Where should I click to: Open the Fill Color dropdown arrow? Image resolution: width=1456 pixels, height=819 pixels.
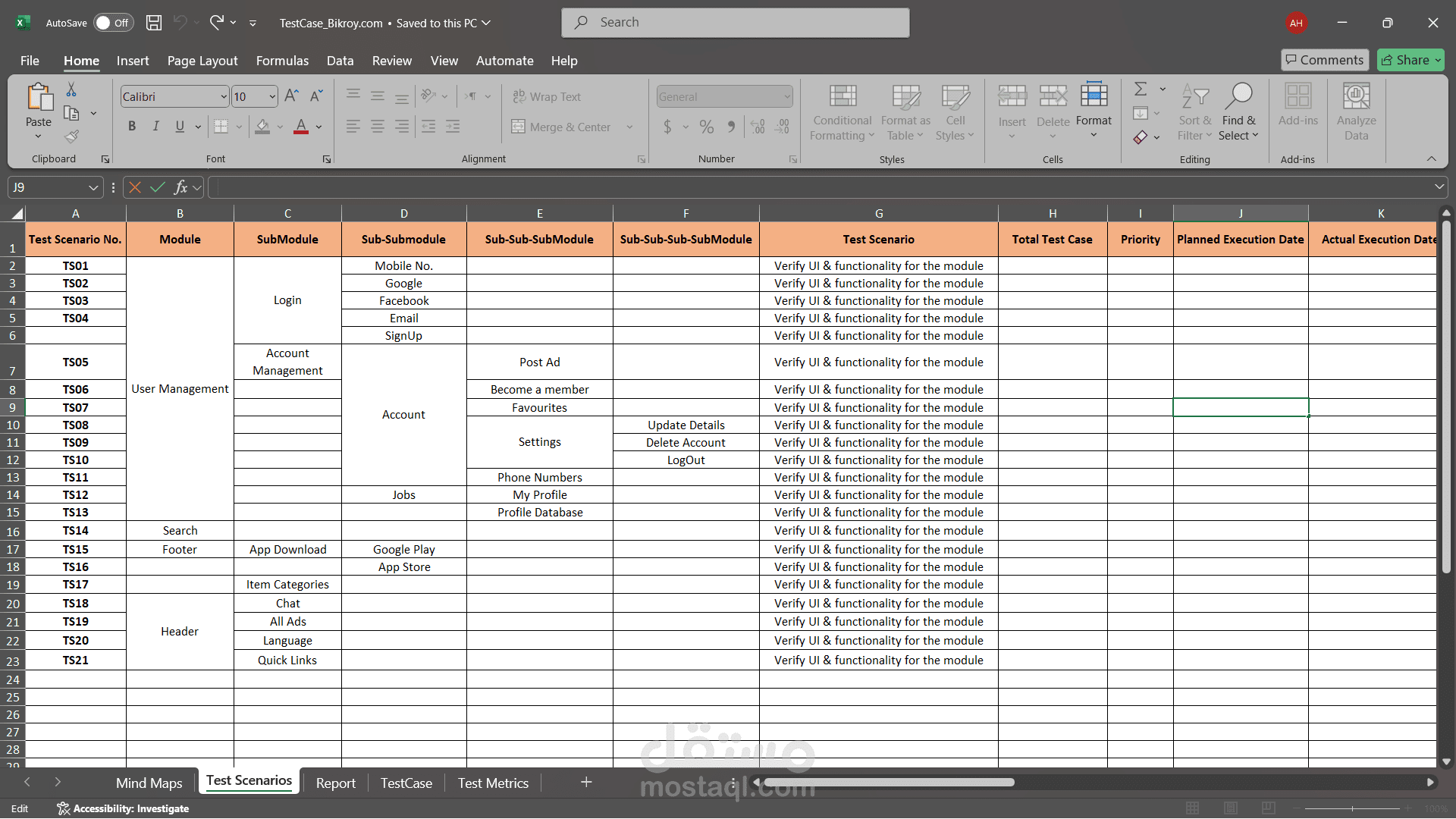[280, 127]
